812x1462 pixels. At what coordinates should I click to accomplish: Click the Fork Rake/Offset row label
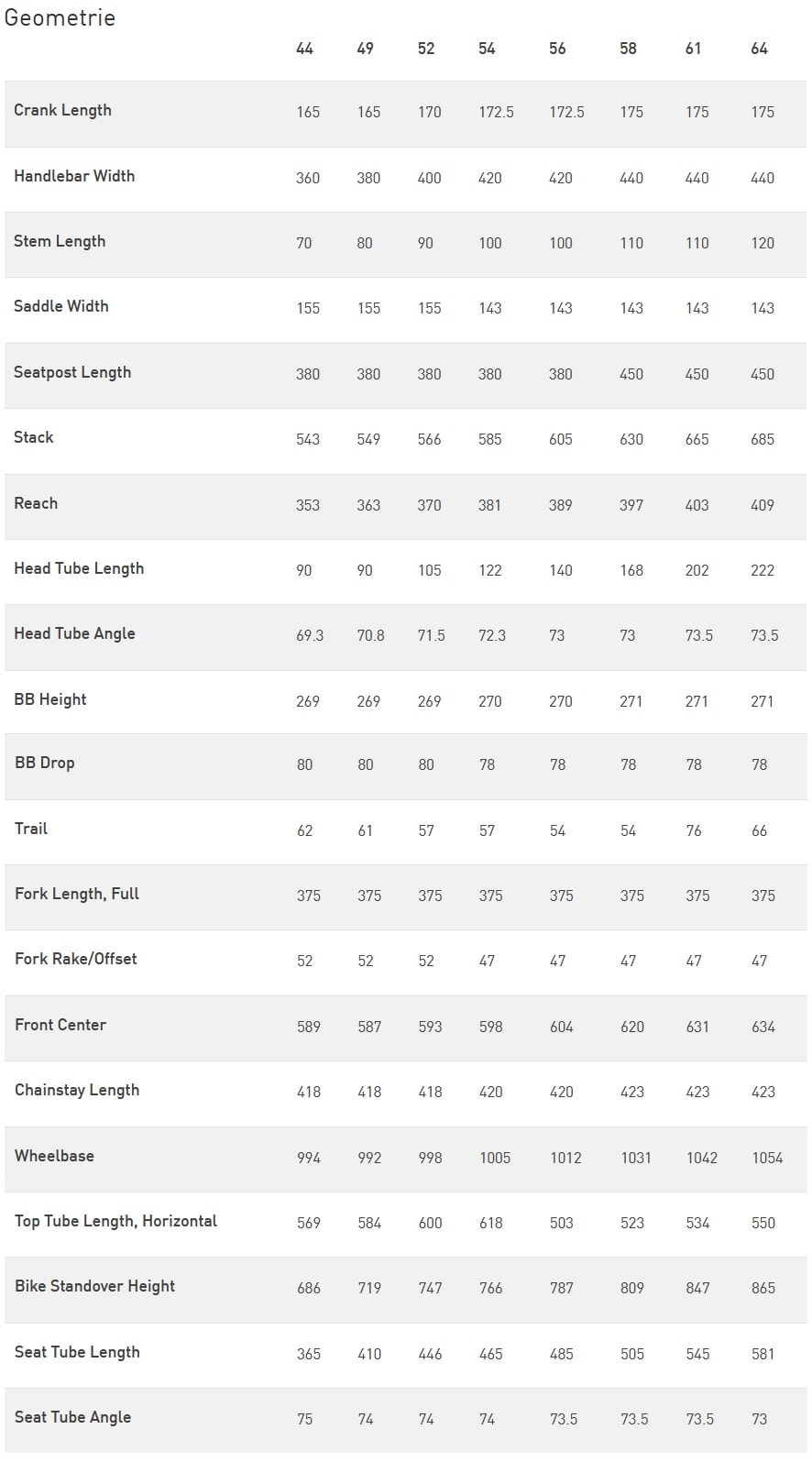pos(76,959)
